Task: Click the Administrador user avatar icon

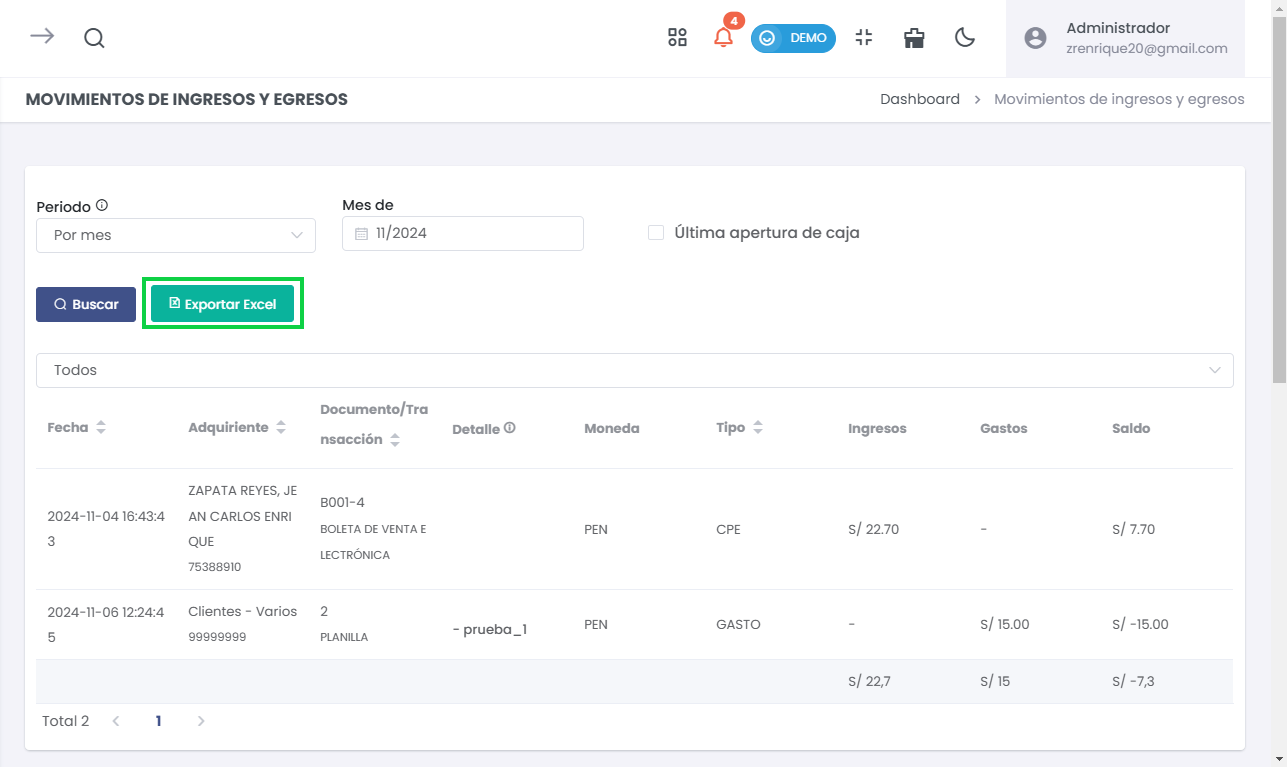Action: pyautogui.click(x=1035, y=38)
